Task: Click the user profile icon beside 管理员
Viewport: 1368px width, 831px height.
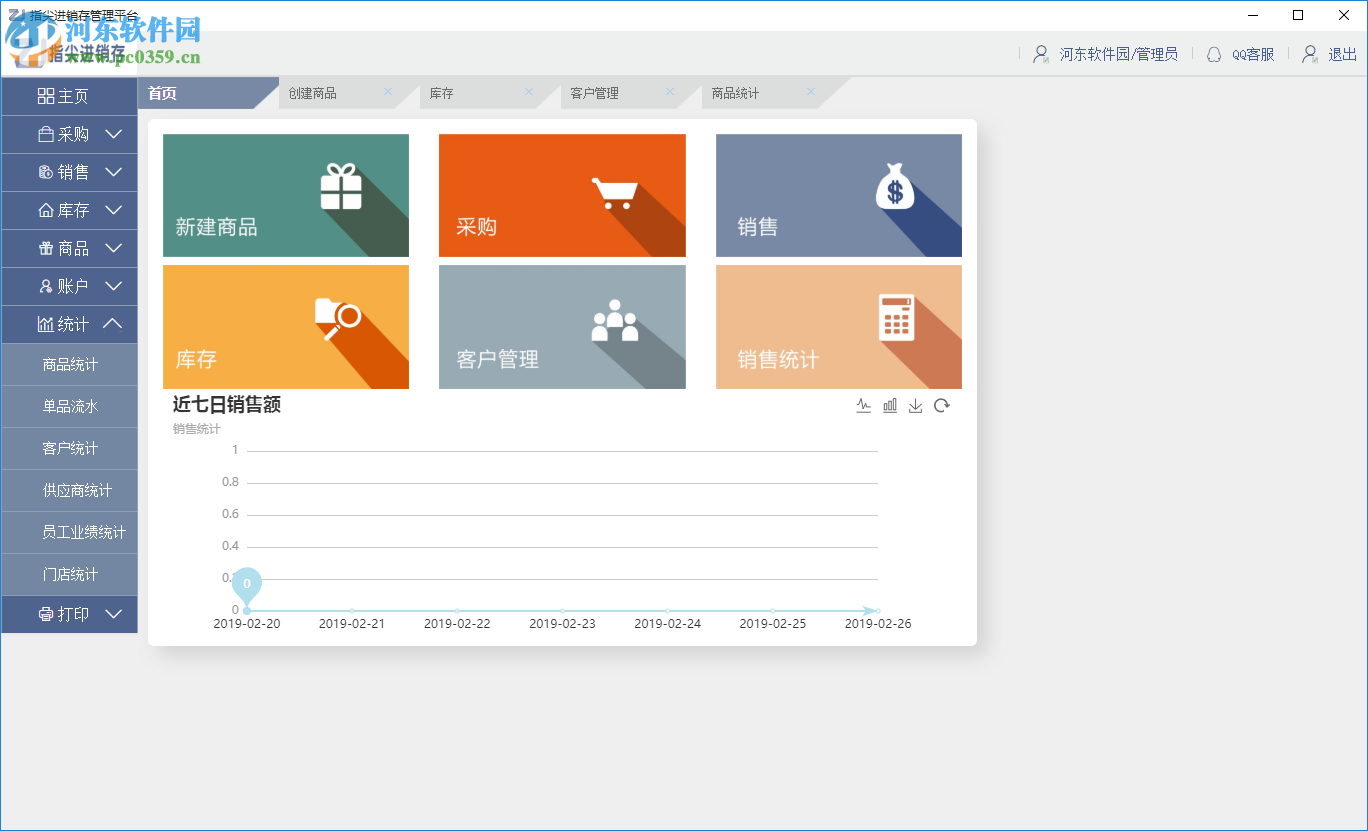Action: [1042, 54]
